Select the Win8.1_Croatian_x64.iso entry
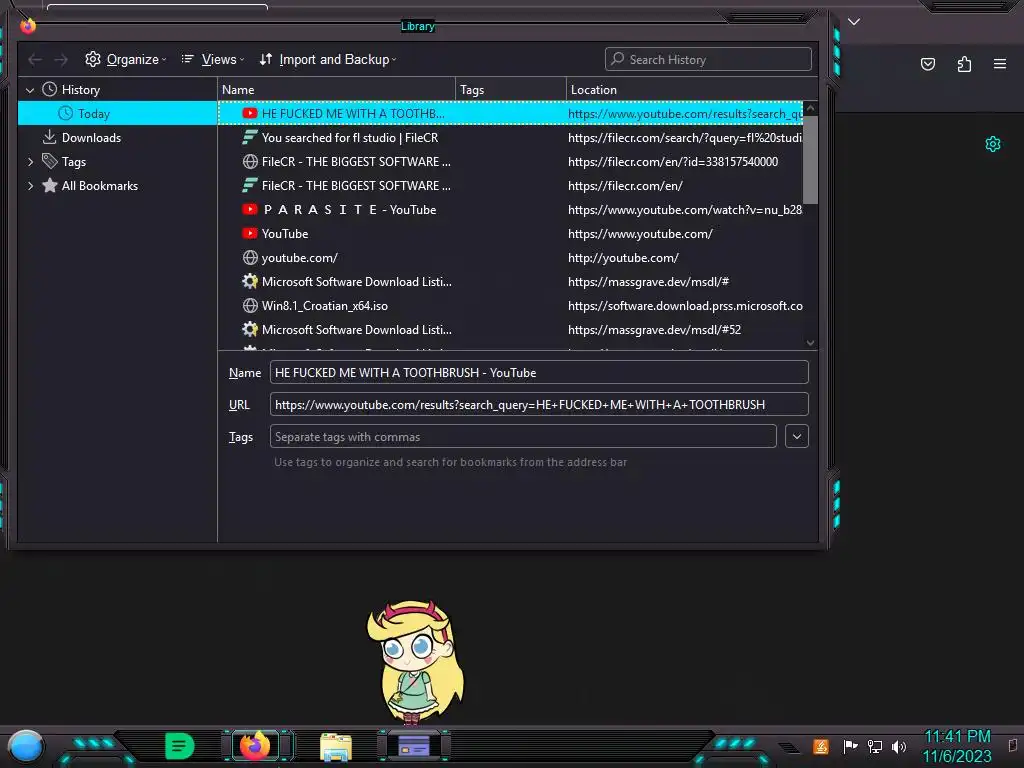 511,306
